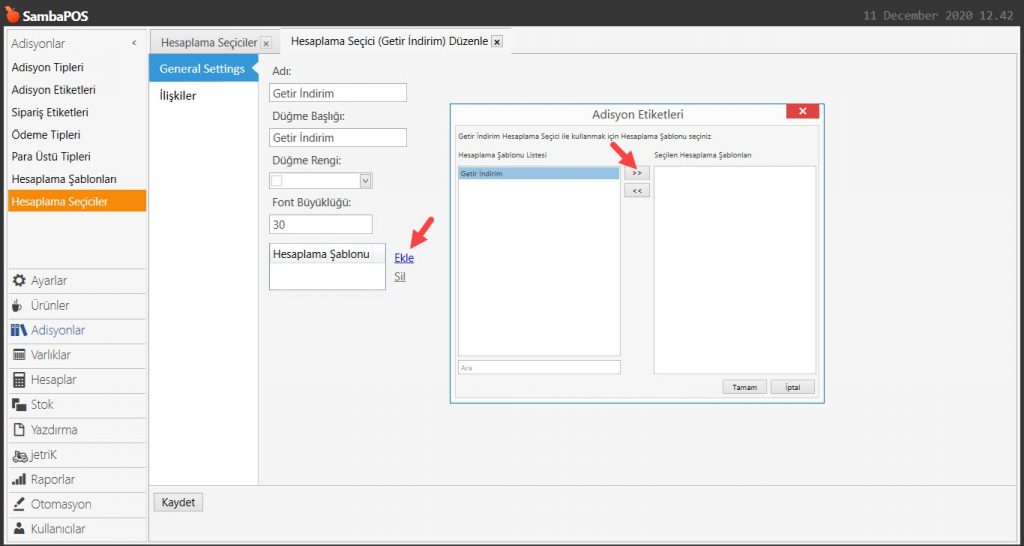Open Yazdırma printing icon section
The height and width of the screenshot is (546, 1024).
point(19,430)
